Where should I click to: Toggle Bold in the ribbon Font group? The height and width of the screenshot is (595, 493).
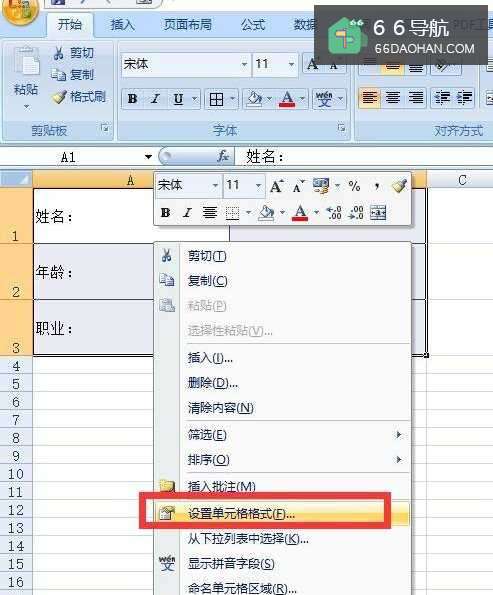point(132,99)
